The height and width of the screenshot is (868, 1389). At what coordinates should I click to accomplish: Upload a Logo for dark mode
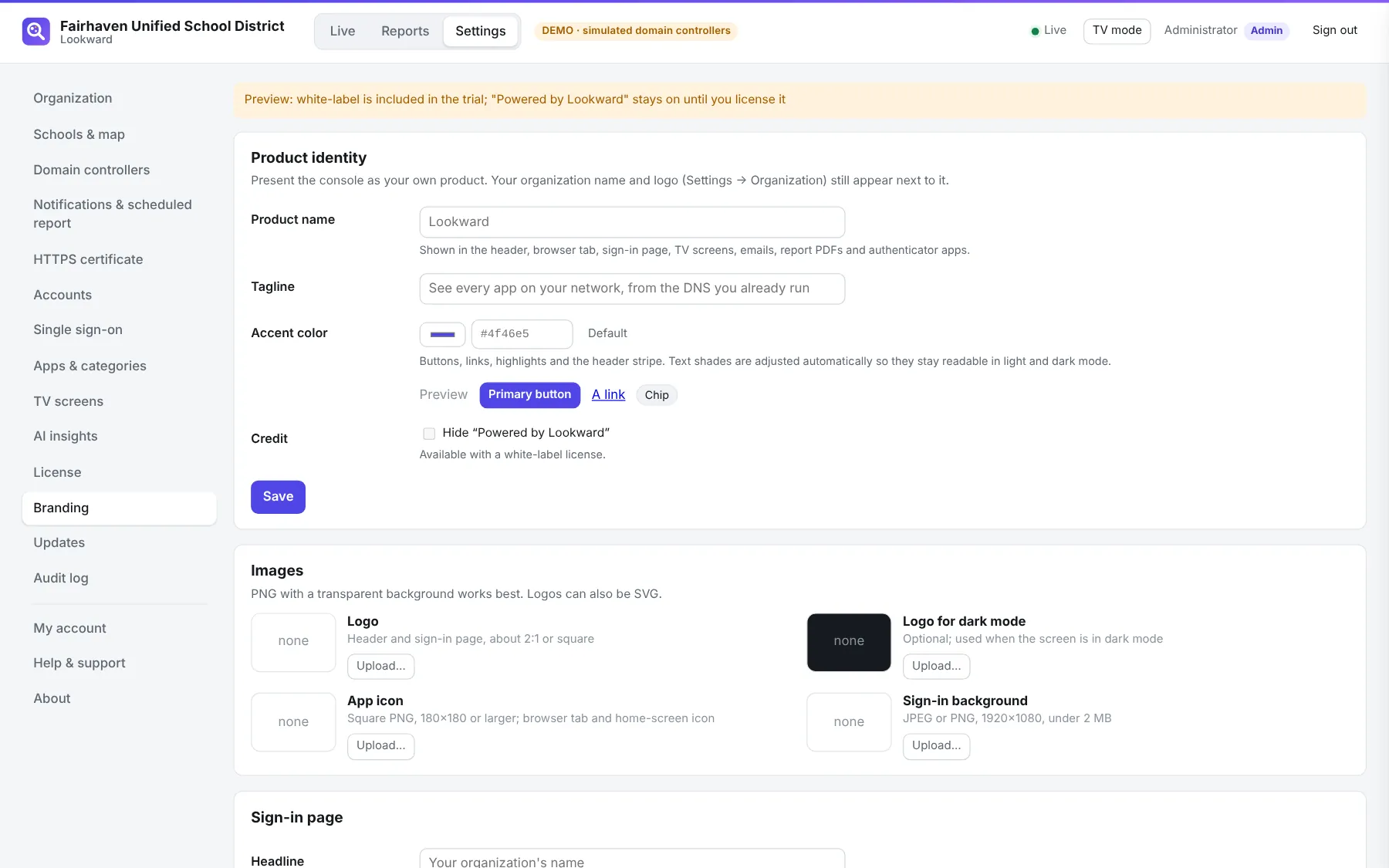[936, 667]
